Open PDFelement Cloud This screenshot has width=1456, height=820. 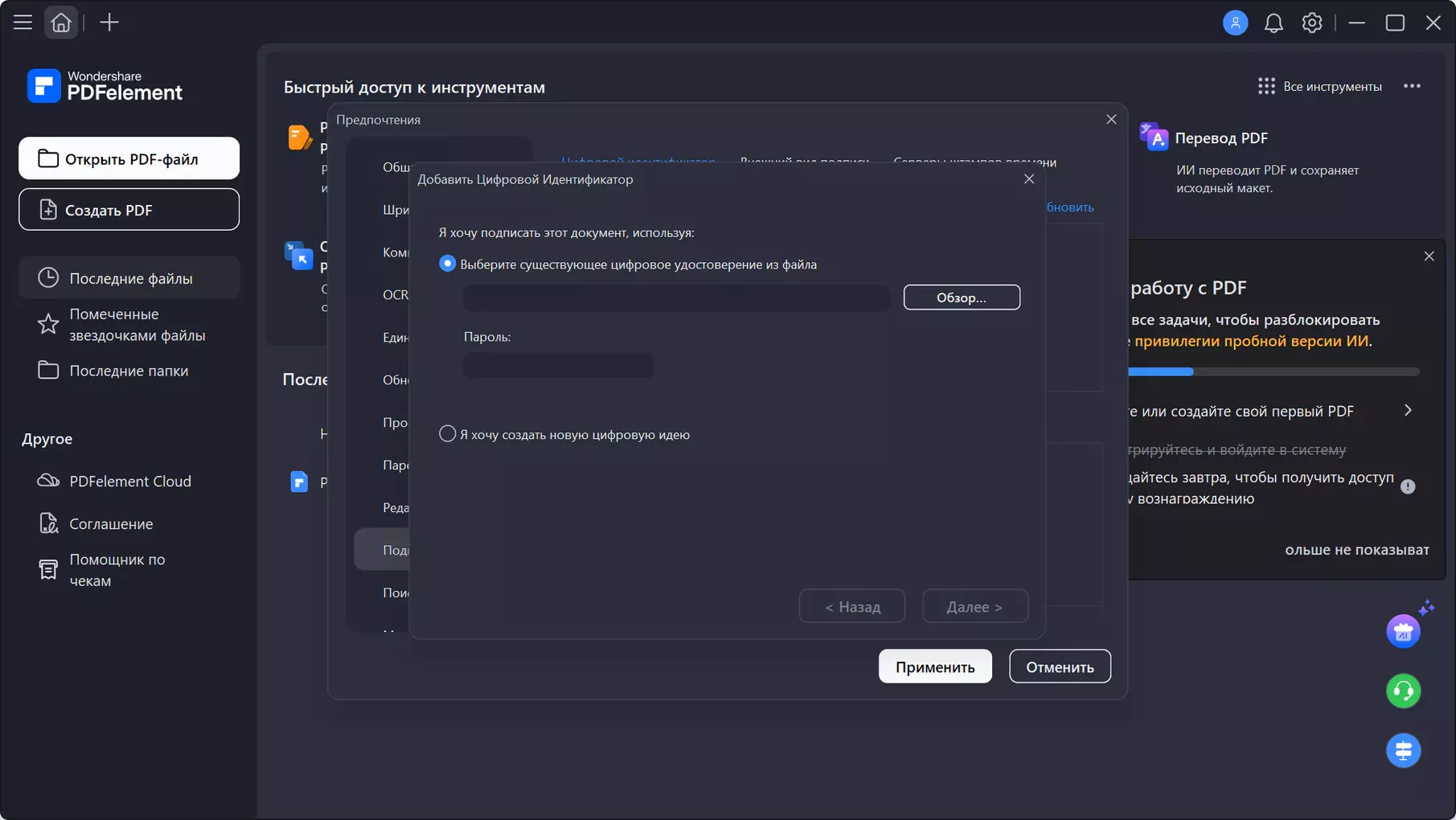pos(129,481)
